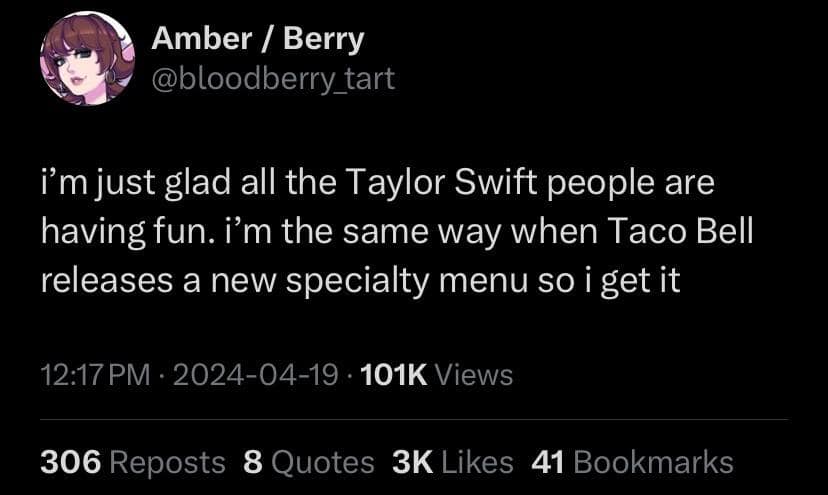
Task: Click the number 306 in the stats row
Action: coord(71,461)
